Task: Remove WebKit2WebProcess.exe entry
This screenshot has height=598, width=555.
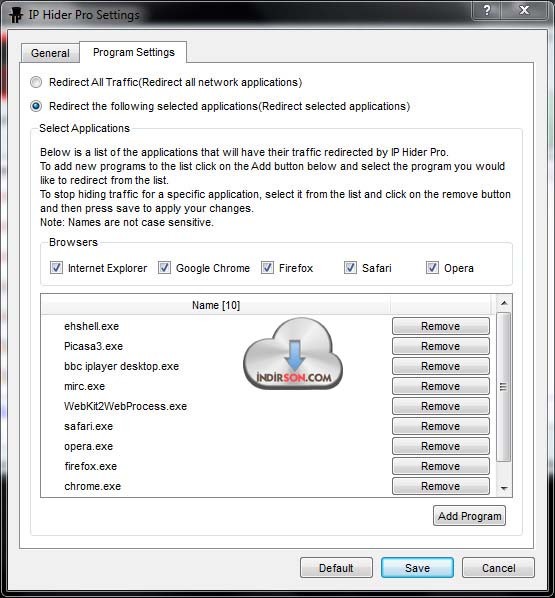Action: point(441,406)
